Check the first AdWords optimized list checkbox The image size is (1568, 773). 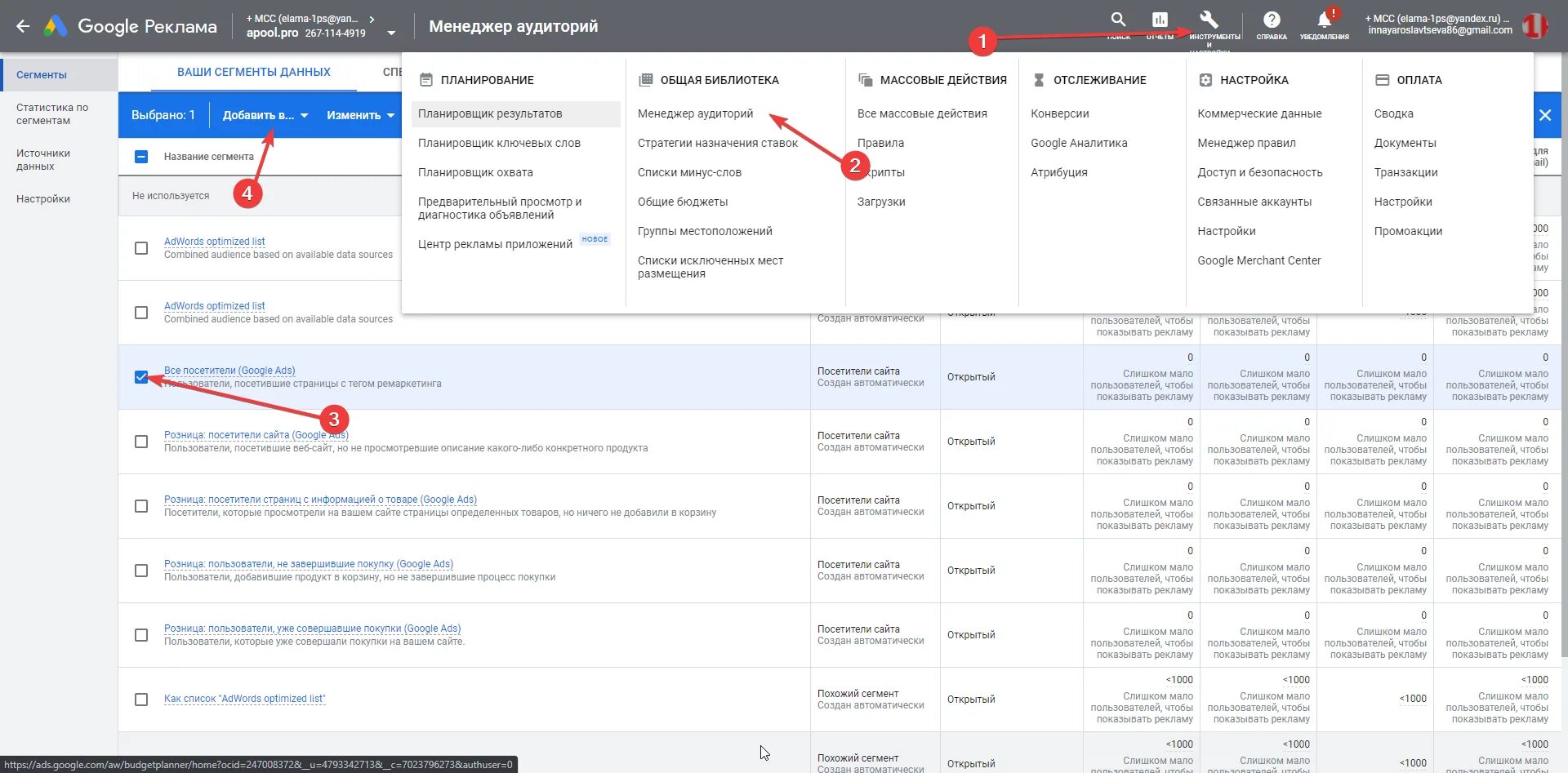coord(141,248)
